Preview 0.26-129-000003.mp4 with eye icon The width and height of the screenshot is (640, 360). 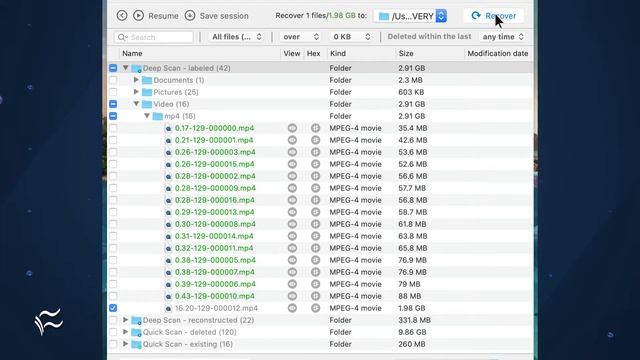click(x=292, y=152)
